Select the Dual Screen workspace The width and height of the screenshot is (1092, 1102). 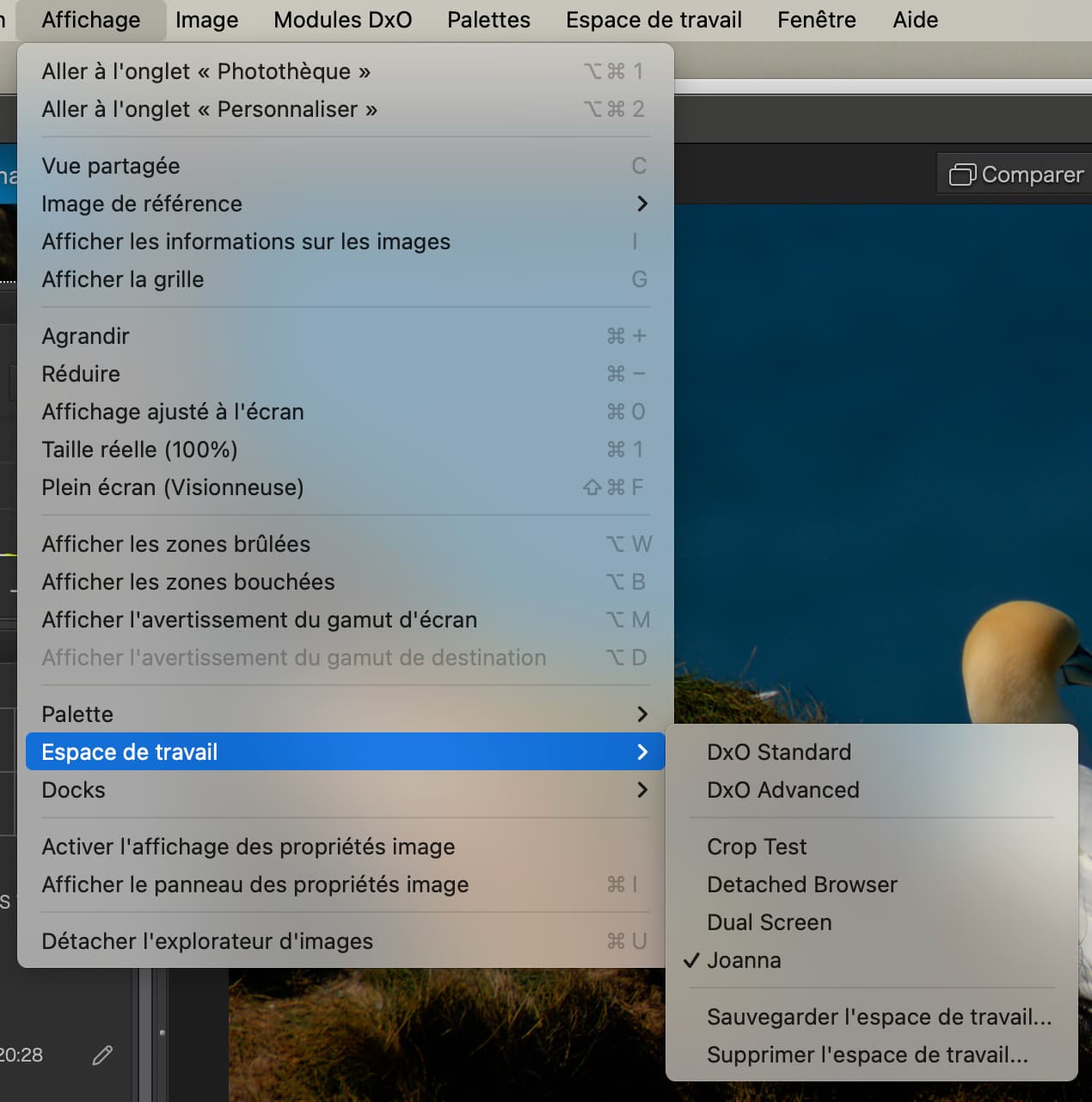click(x=769, y=922)
